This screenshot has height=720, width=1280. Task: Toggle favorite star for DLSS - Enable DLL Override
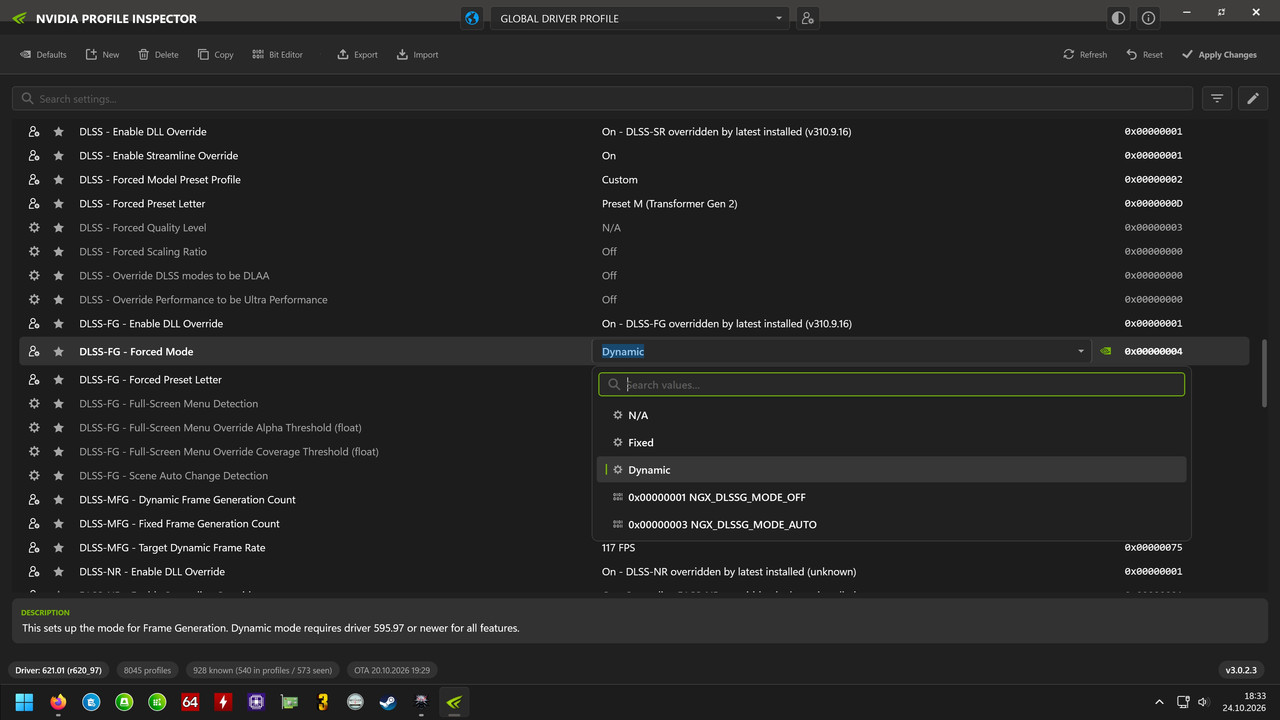59,131
